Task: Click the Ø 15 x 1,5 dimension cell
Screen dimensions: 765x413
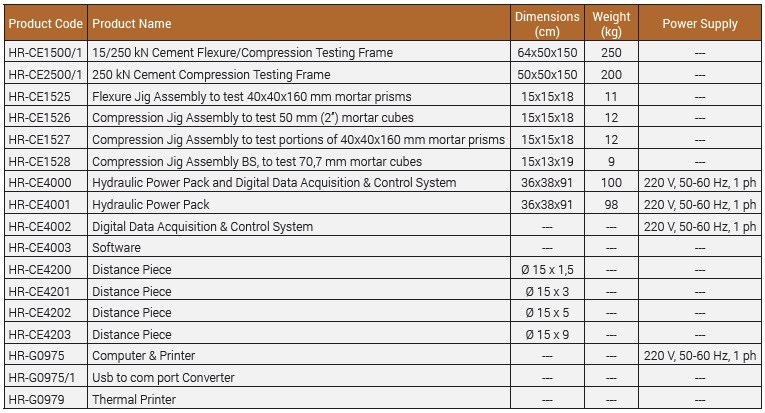Action: (547, 269)
